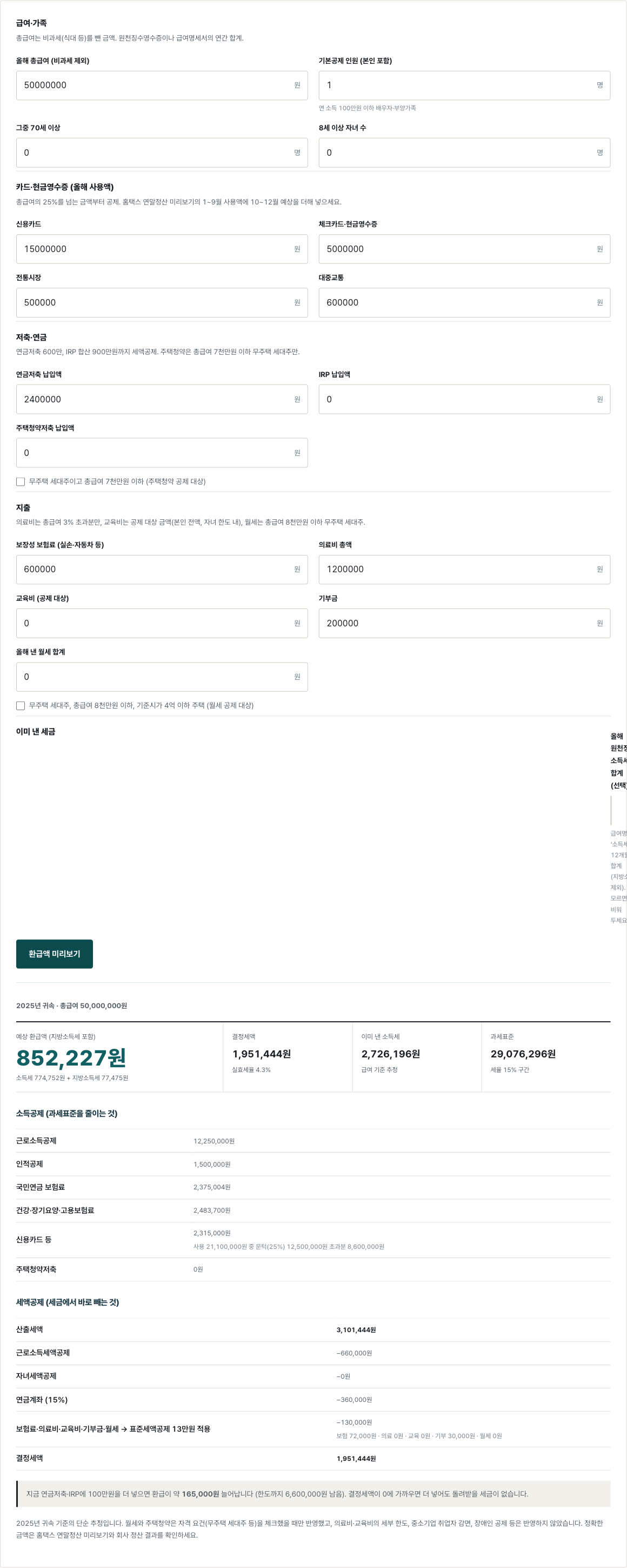Click the 근로소득공제 12,250,000원 row
This screenshot has width=627, height=1568.
coord(313,1141)
